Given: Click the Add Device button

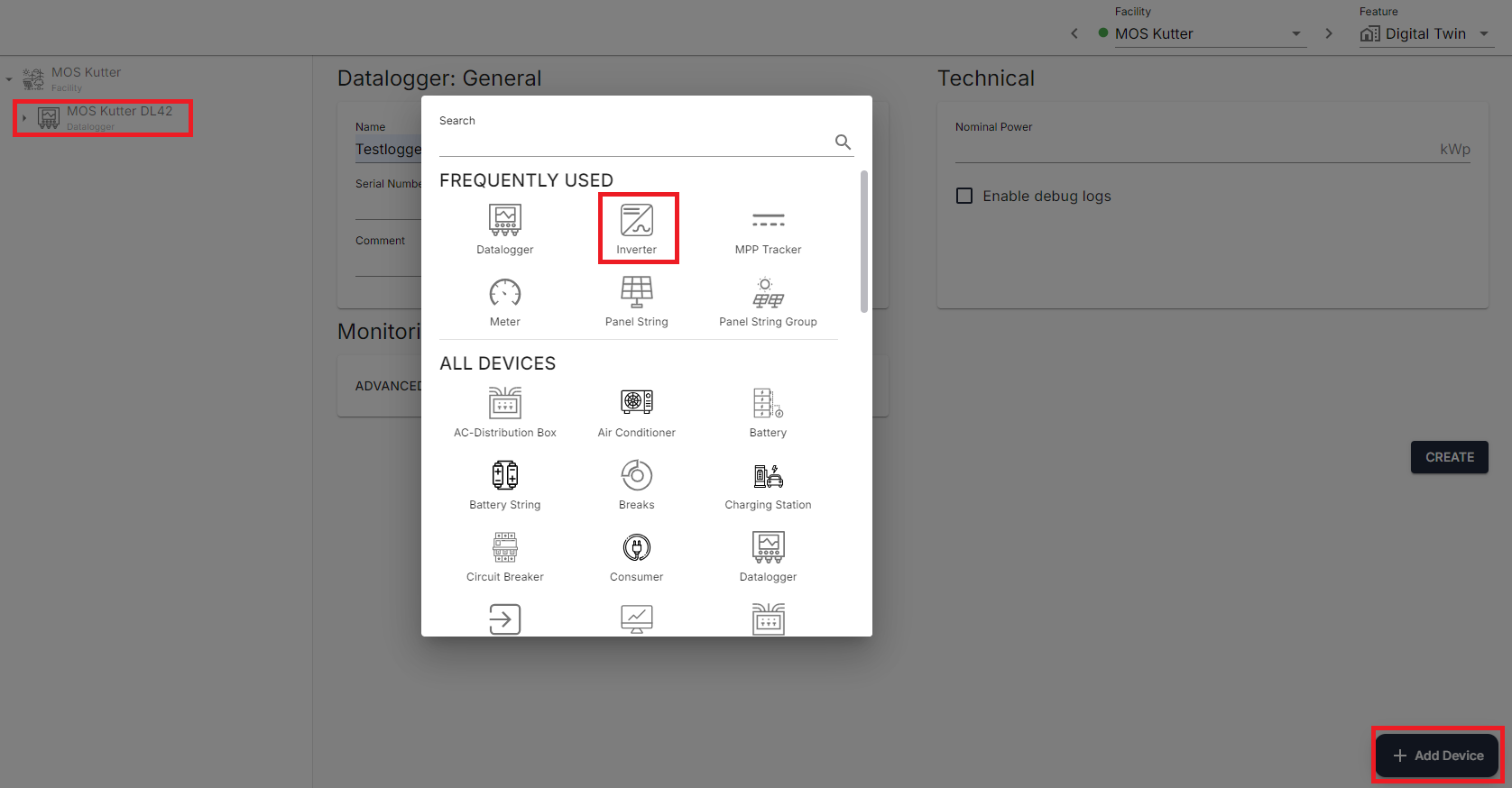Looking at the screenshot, I should pyautogui.click(x=1437, y=756).
